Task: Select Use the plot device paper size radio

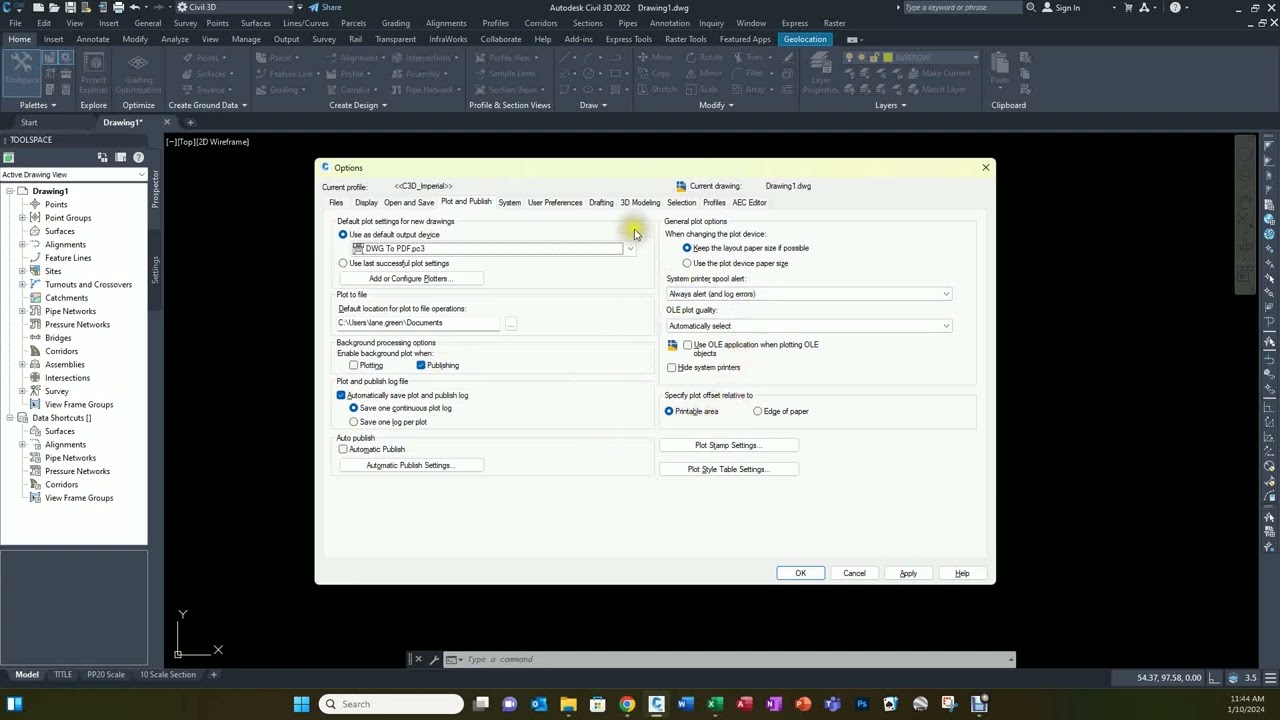Action: (x=687, y=264)
